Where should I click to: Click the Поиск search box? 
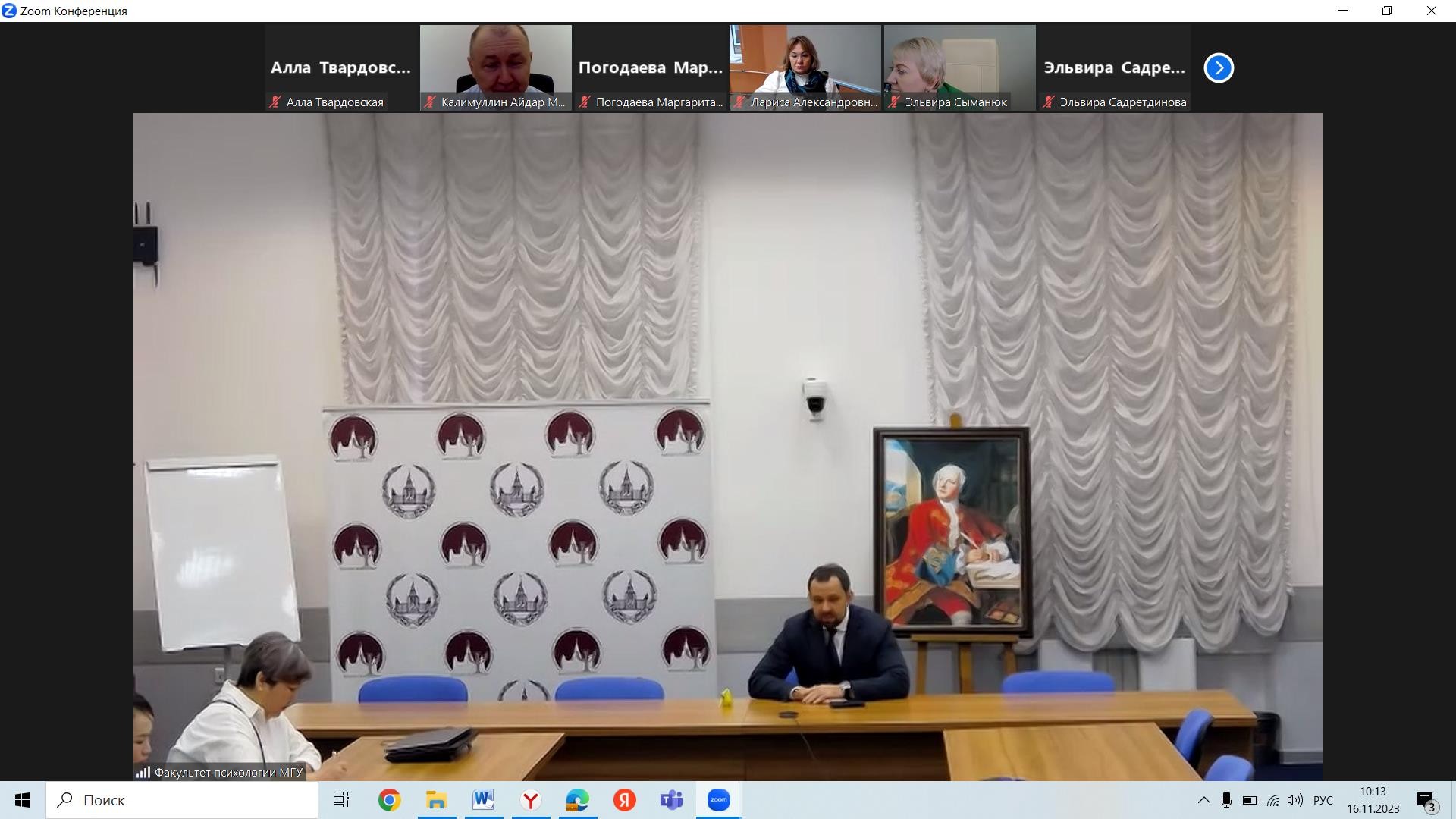182,800
